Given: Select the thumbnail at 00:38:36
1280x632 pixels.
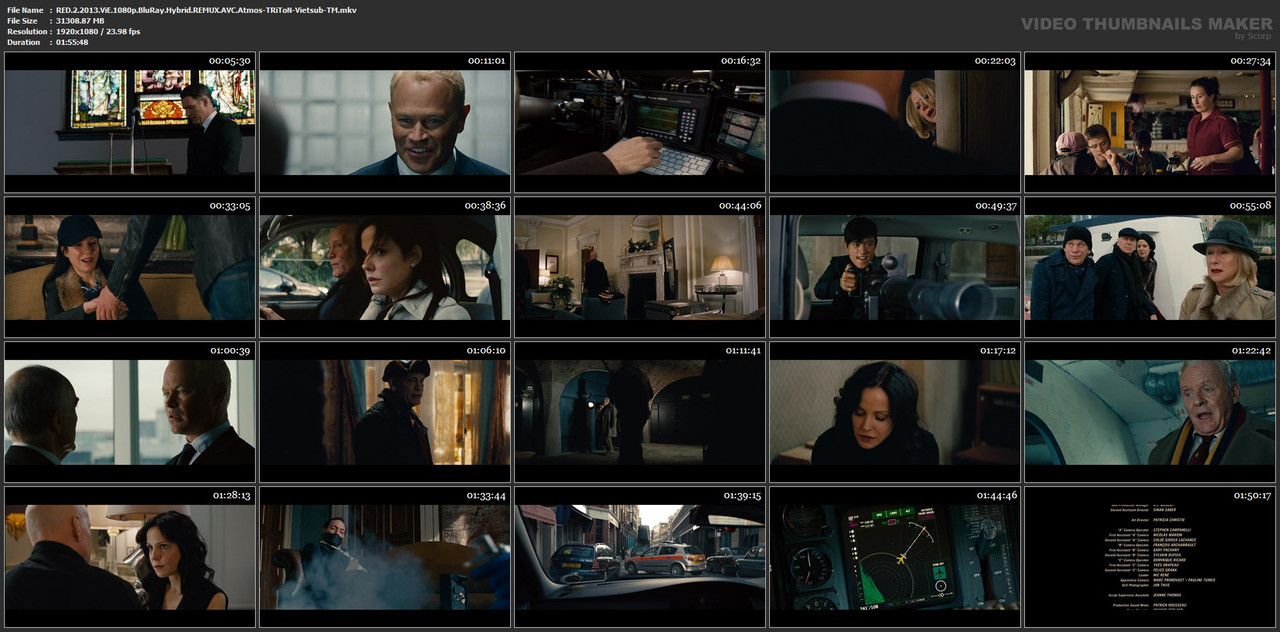Looking at the screenshot, I should [x=385, y=267].
